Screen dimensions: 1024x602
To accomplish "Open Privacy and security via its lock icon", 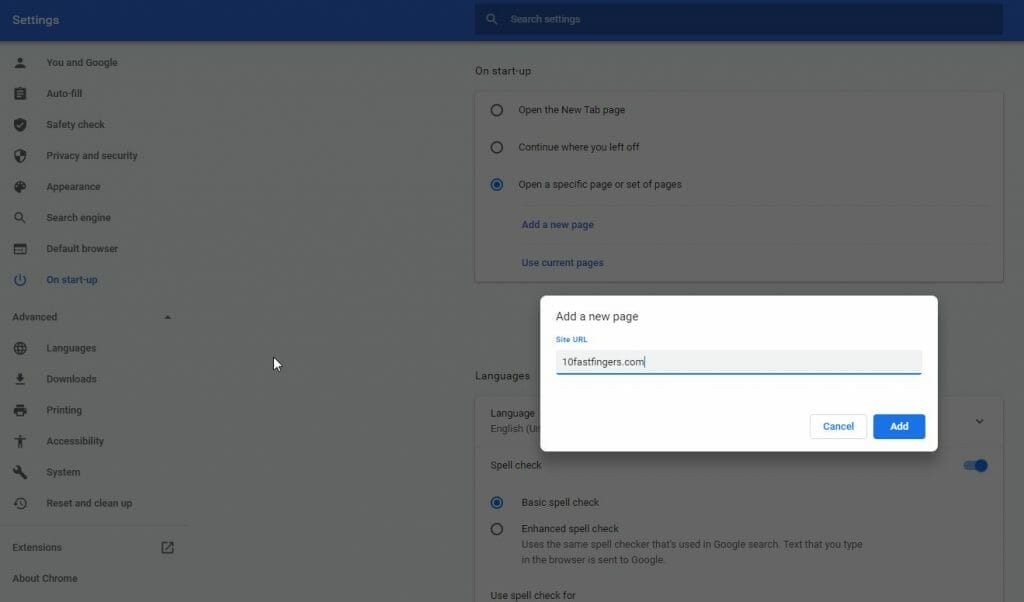I will [x=20, y=155].
